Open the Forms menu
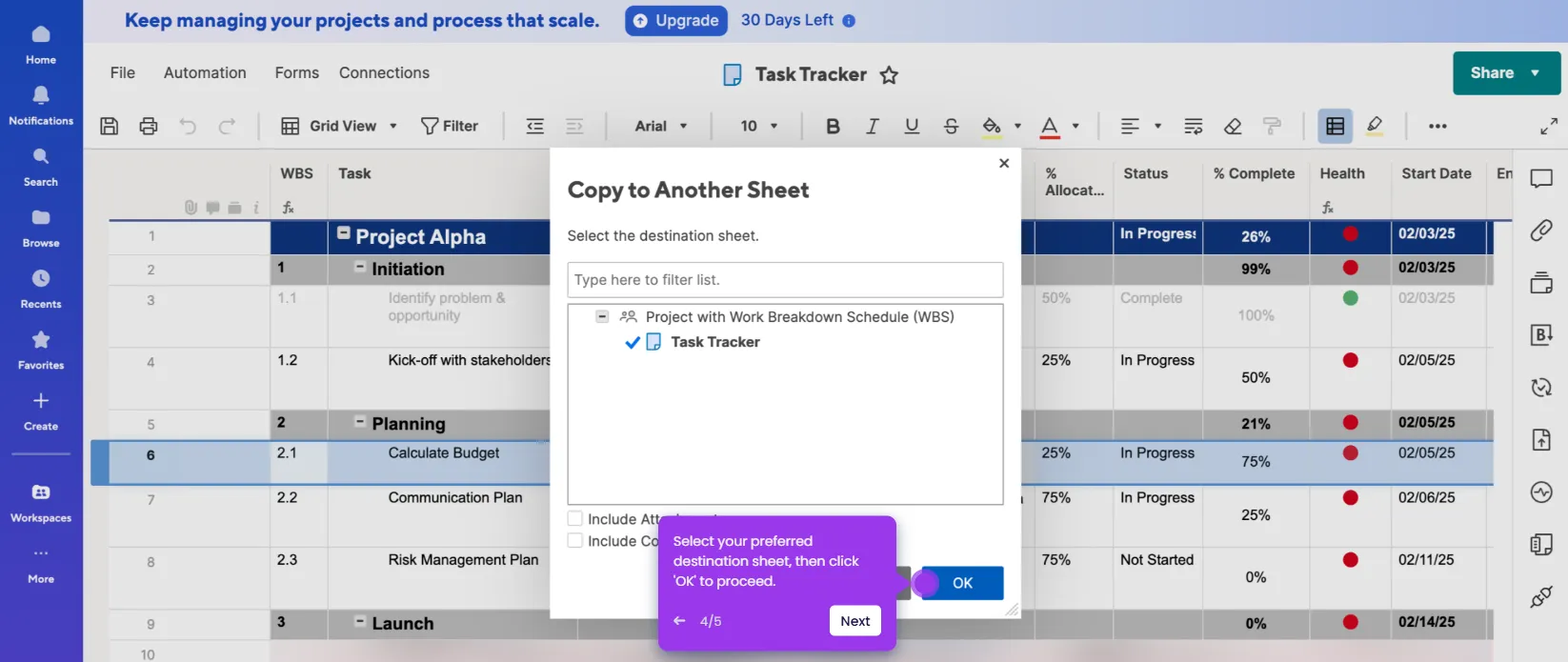 [297, 72]
